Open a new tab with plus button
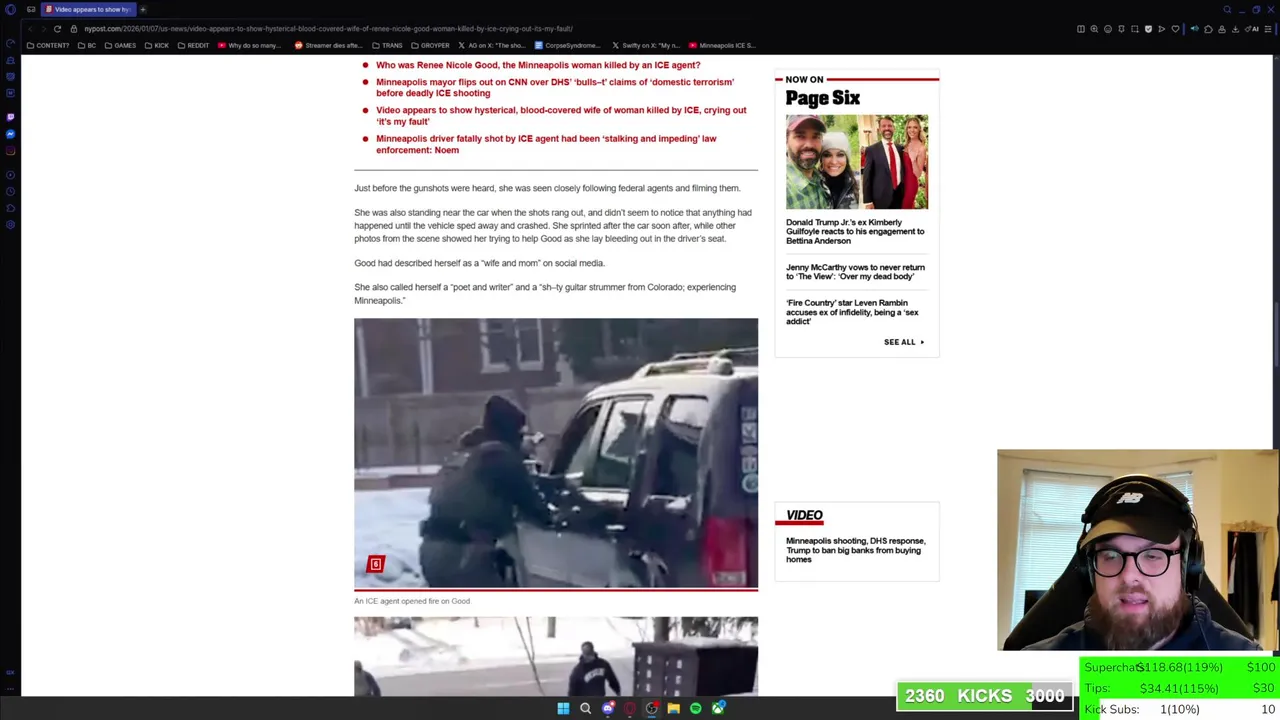The width and height of the screenshot is (1280, 720). coord(143,9)
